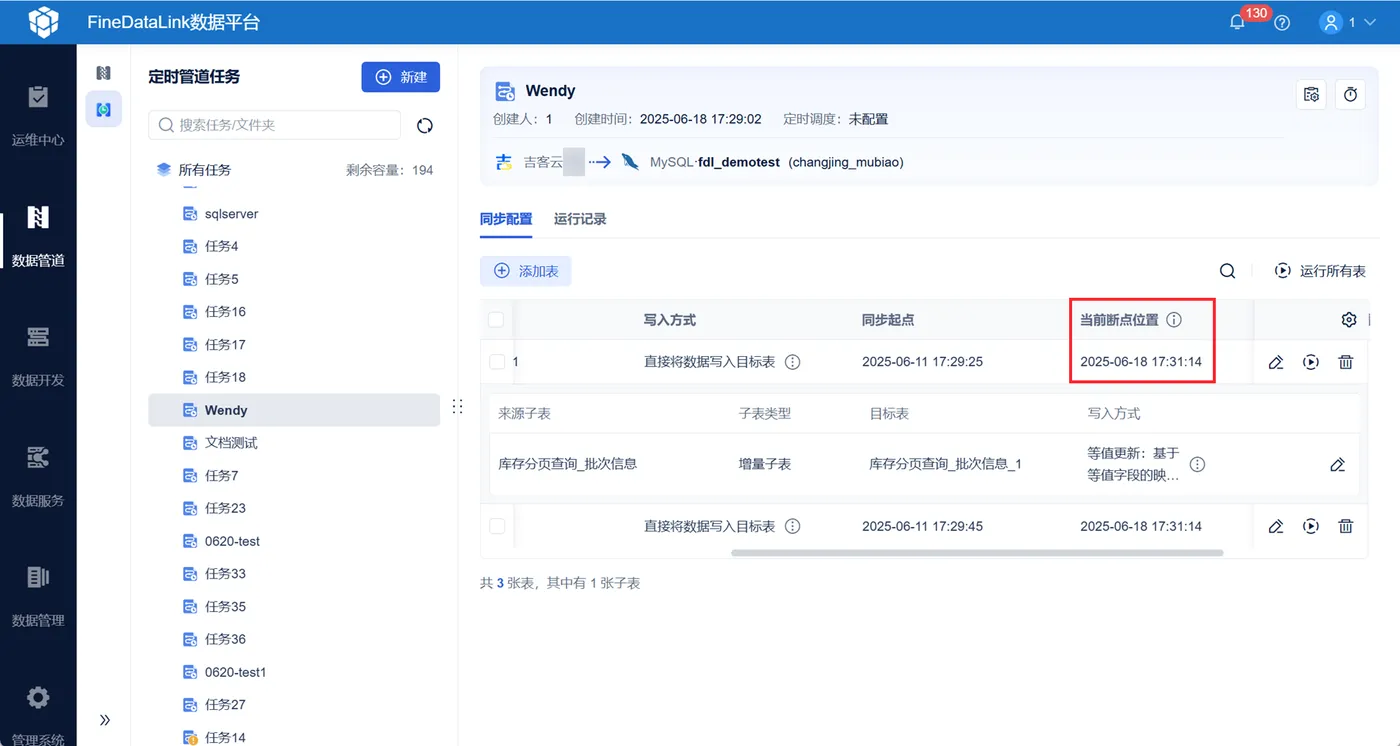Open 数据管道 in the left sidebar

38,236
